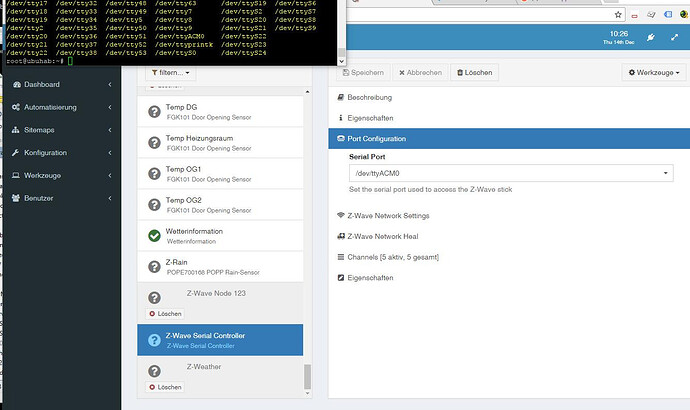Select the Temp DG thing
690x410 pixels.
click(x=220, y=112)
